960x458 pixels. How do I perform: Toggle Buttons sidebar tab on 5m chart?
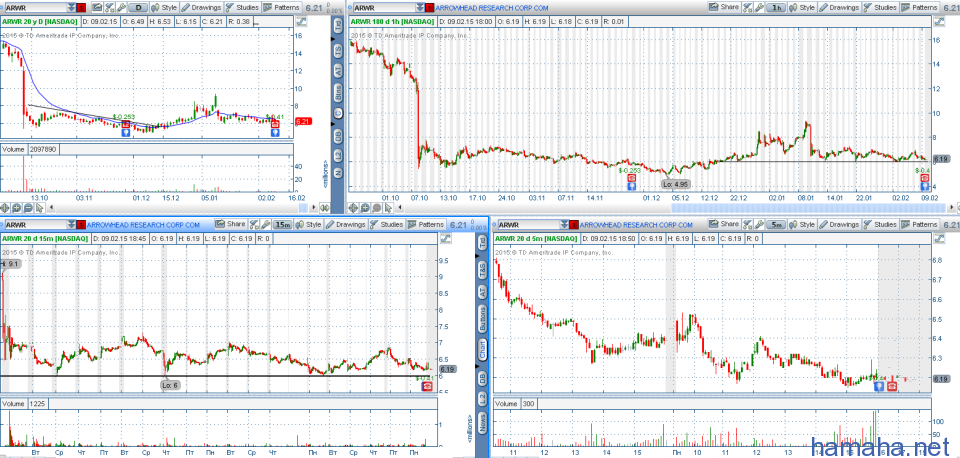point(482,320)
